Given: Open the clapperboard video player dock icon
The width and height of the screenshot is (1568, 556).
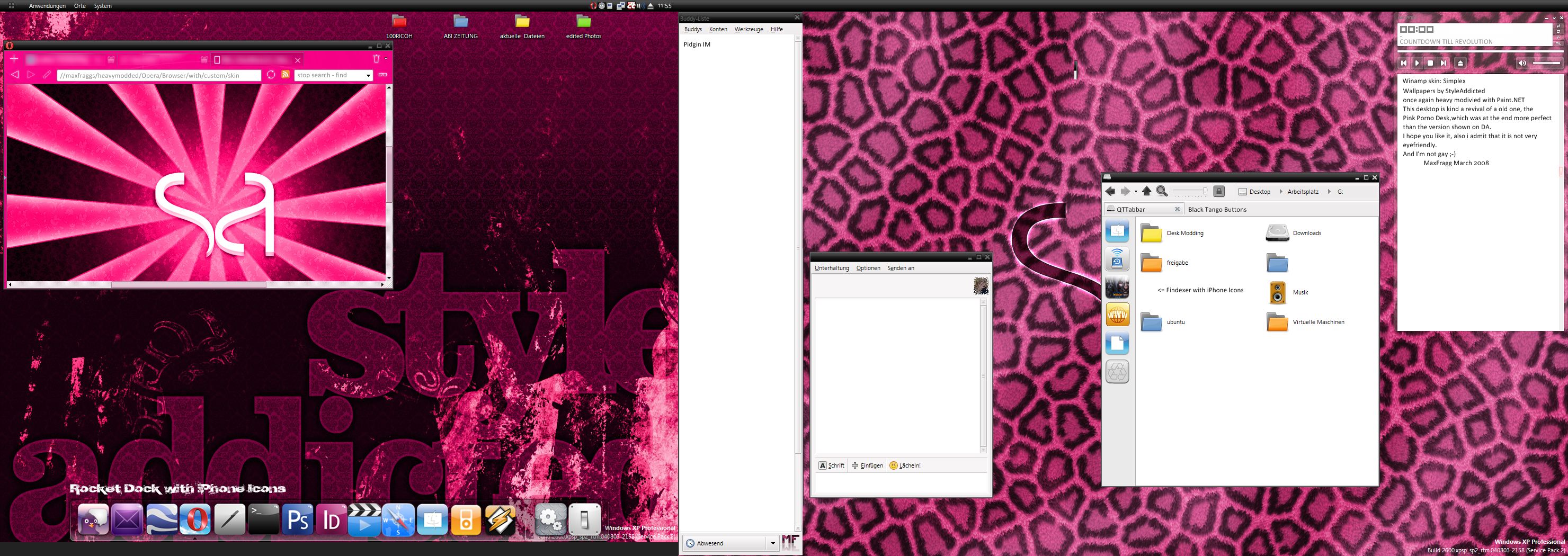Looking at the screenshot, I should 364,519.
